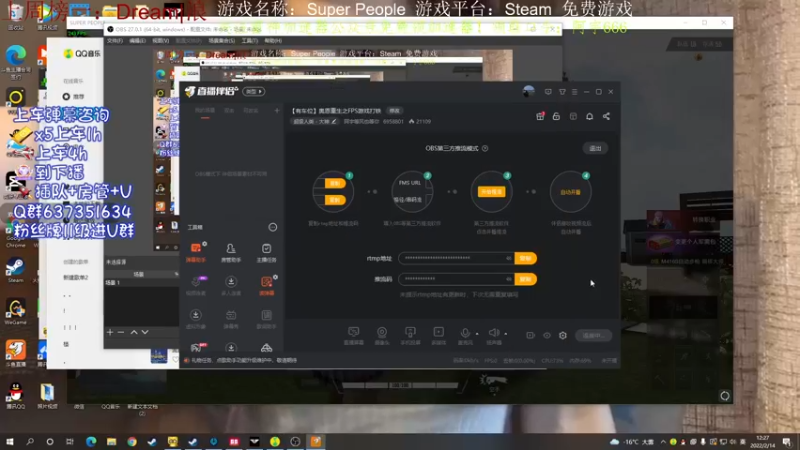Open the hamburger menu in 直播伴侣 title bar
This screenshot has width=800, height=450.
coord(574,92)
